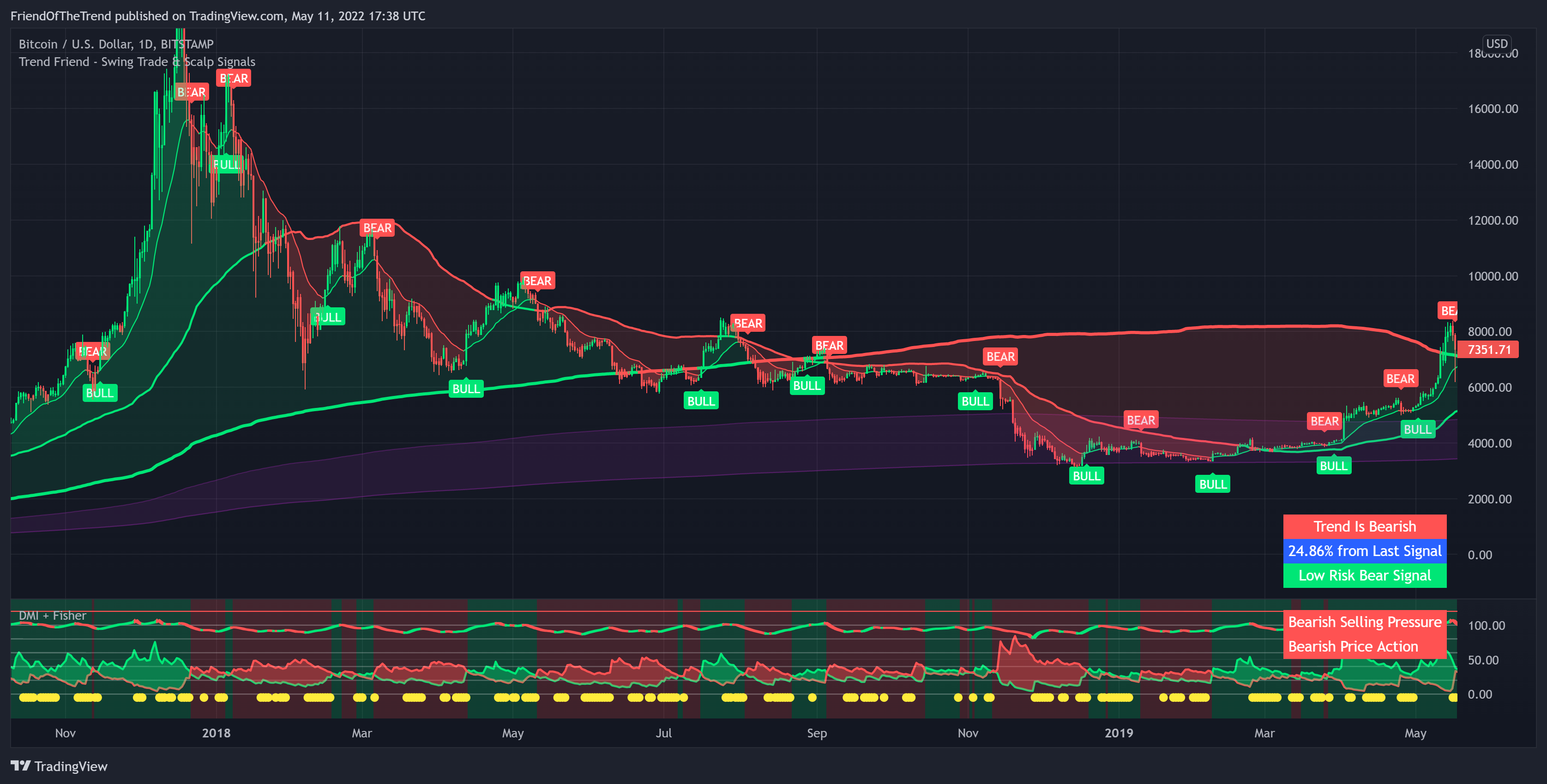The height and width of the screenshot is (784, 1547).
Task: Click the 'DMI + Fisher' indicator label
Action: [52, 615]
